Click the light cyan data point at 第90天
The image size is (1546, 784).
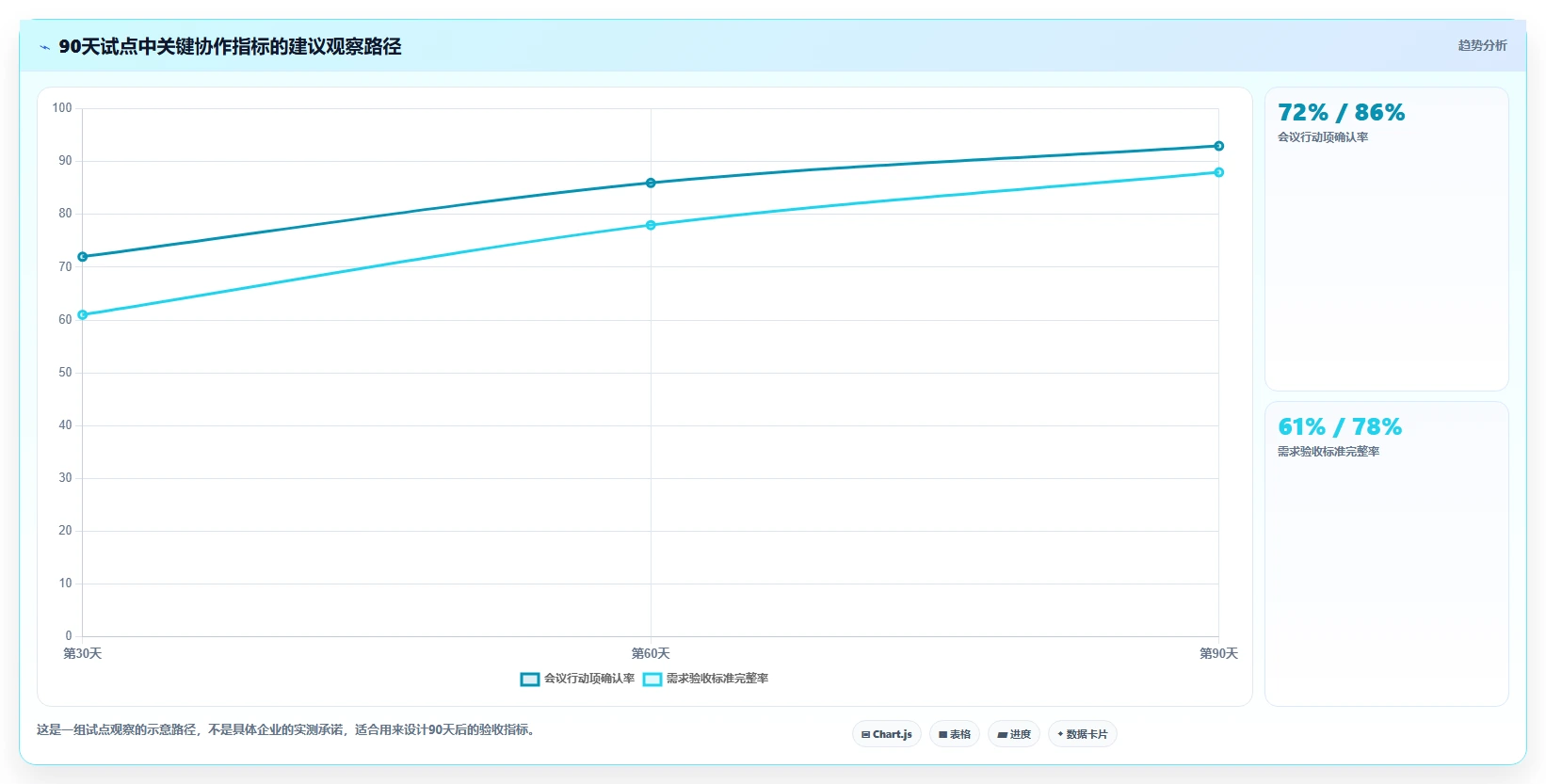click(x=1218, y=172)
